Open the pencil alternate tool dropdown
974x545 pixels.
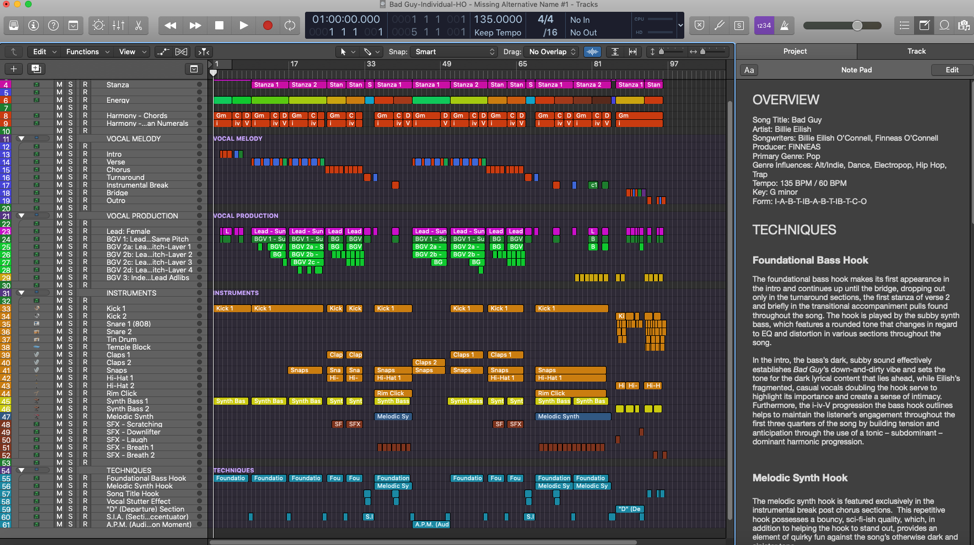coord(371,52)
